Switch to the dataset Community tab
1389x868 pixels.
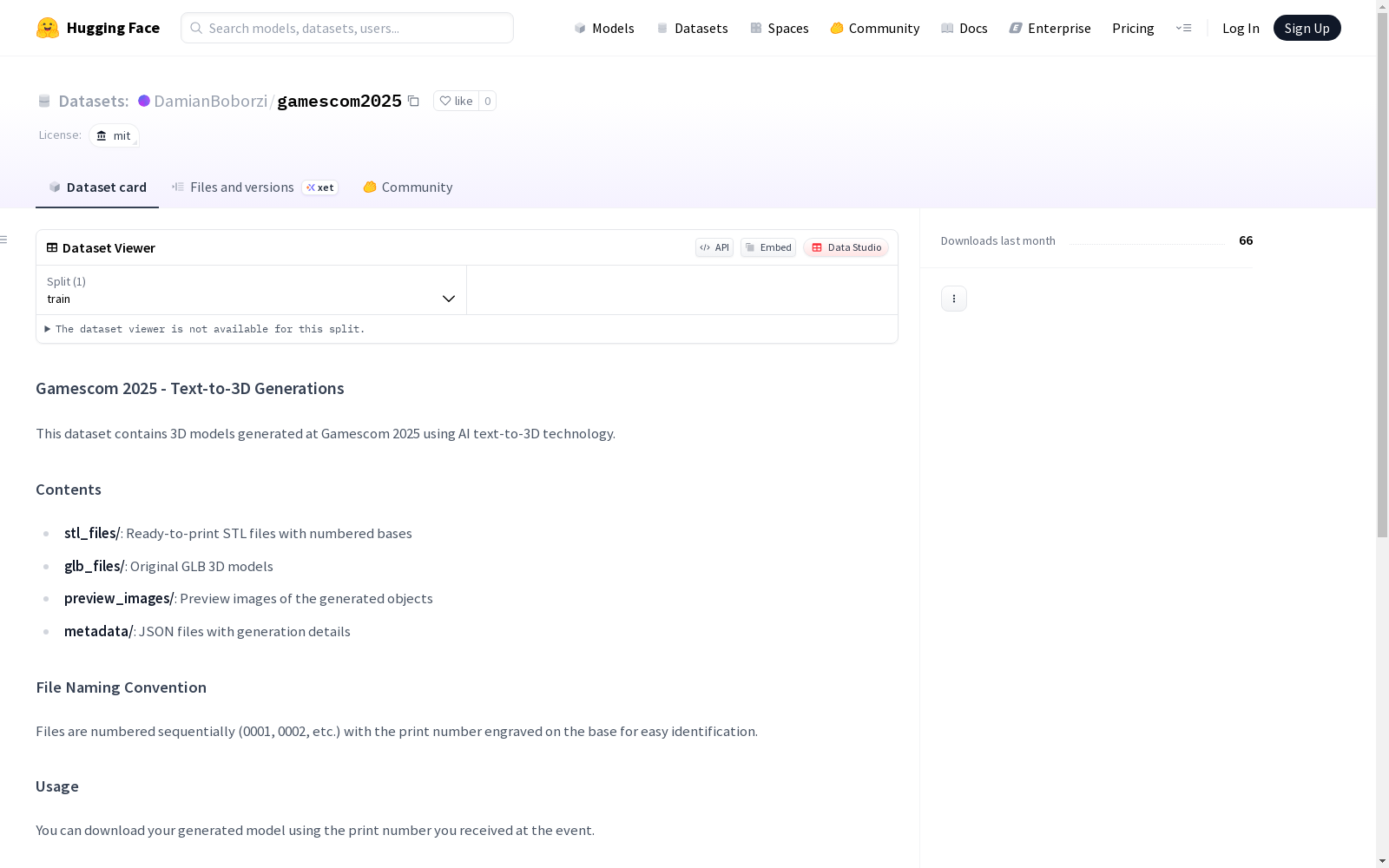[x=408, y=187]
